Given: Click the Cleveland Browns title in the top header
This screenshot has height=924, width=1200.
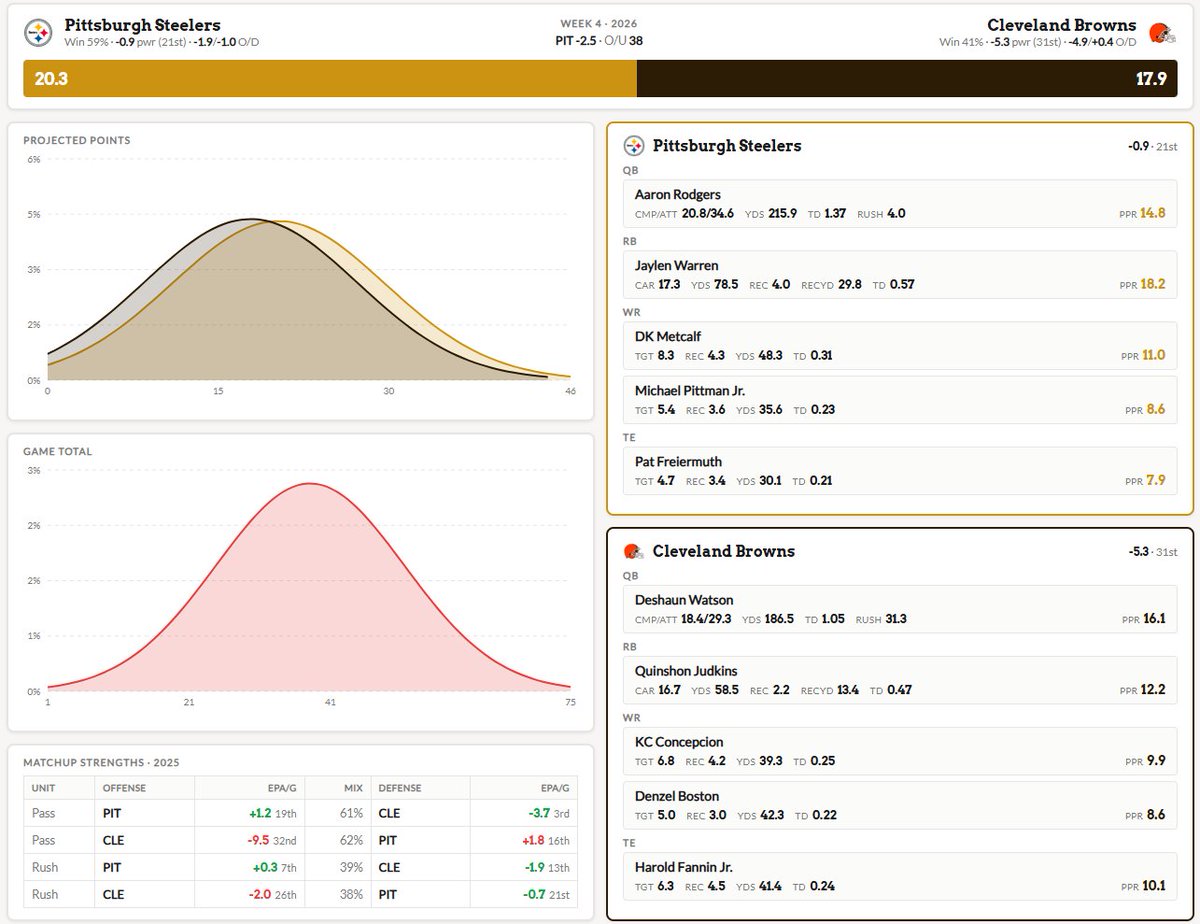Looking at the screenshot, I should pyautogui.click(x=1061, y=25).
